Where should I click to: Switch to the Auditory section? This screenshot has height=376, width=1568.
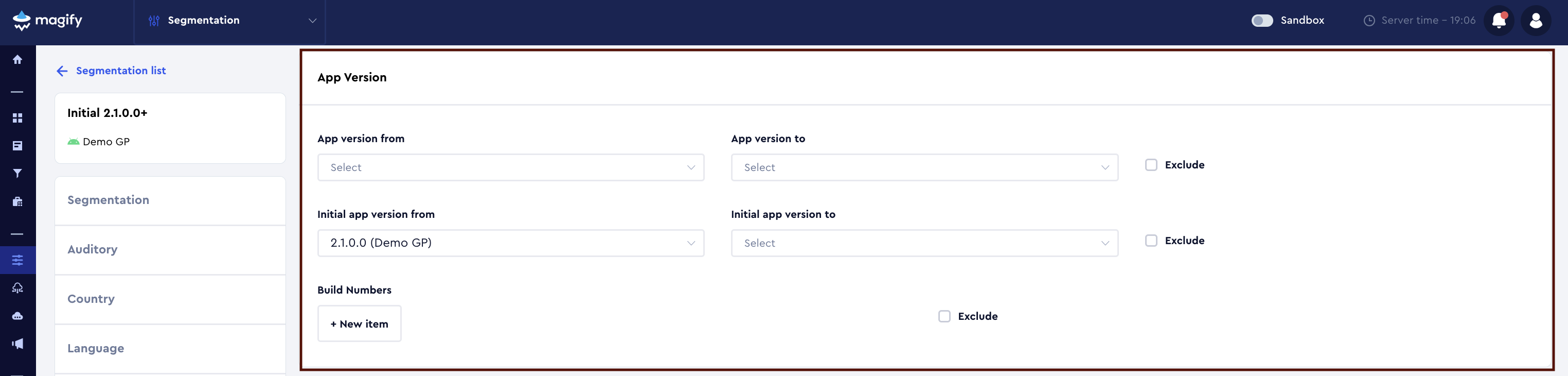93,249
